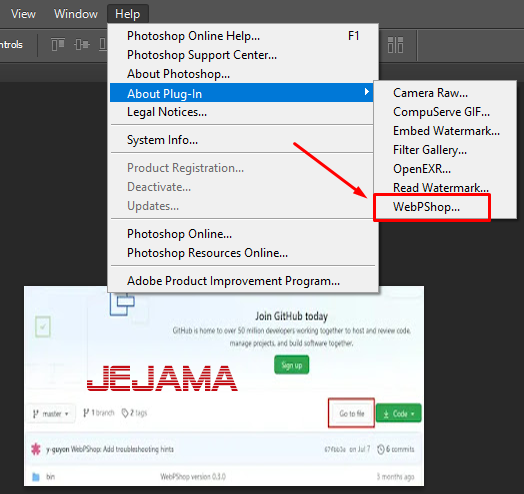Click the align vertical centers icon
524x494 pixels.
[82, 44]
